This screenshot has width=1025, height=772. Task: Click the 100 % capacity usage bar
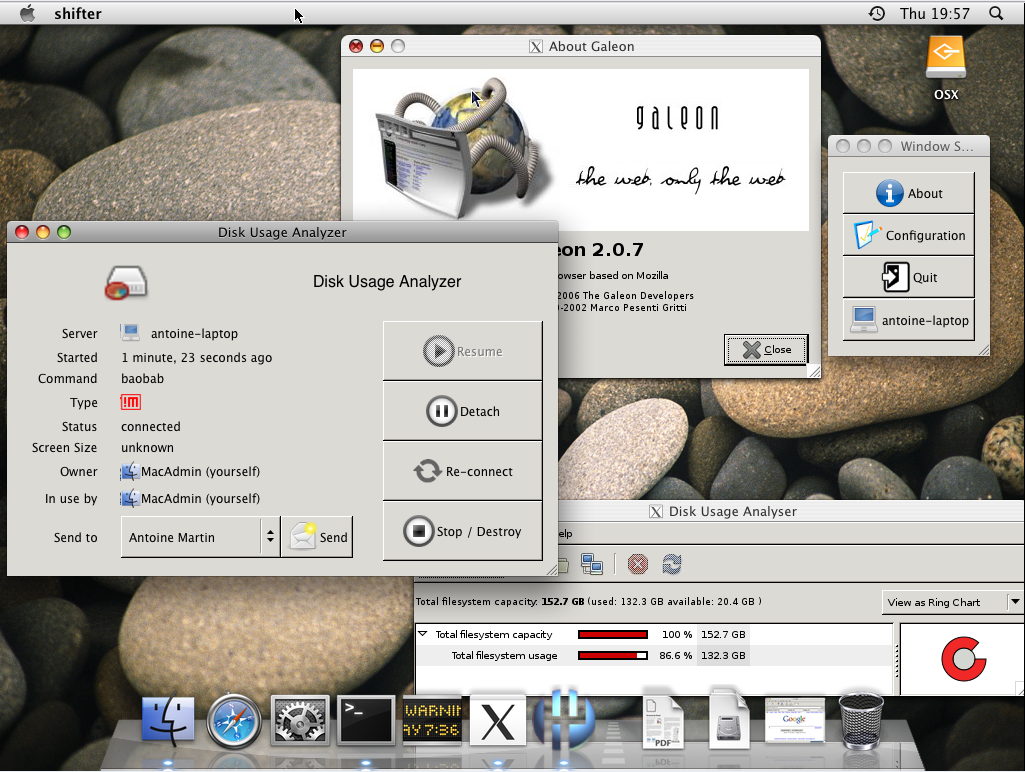point(613,634)
